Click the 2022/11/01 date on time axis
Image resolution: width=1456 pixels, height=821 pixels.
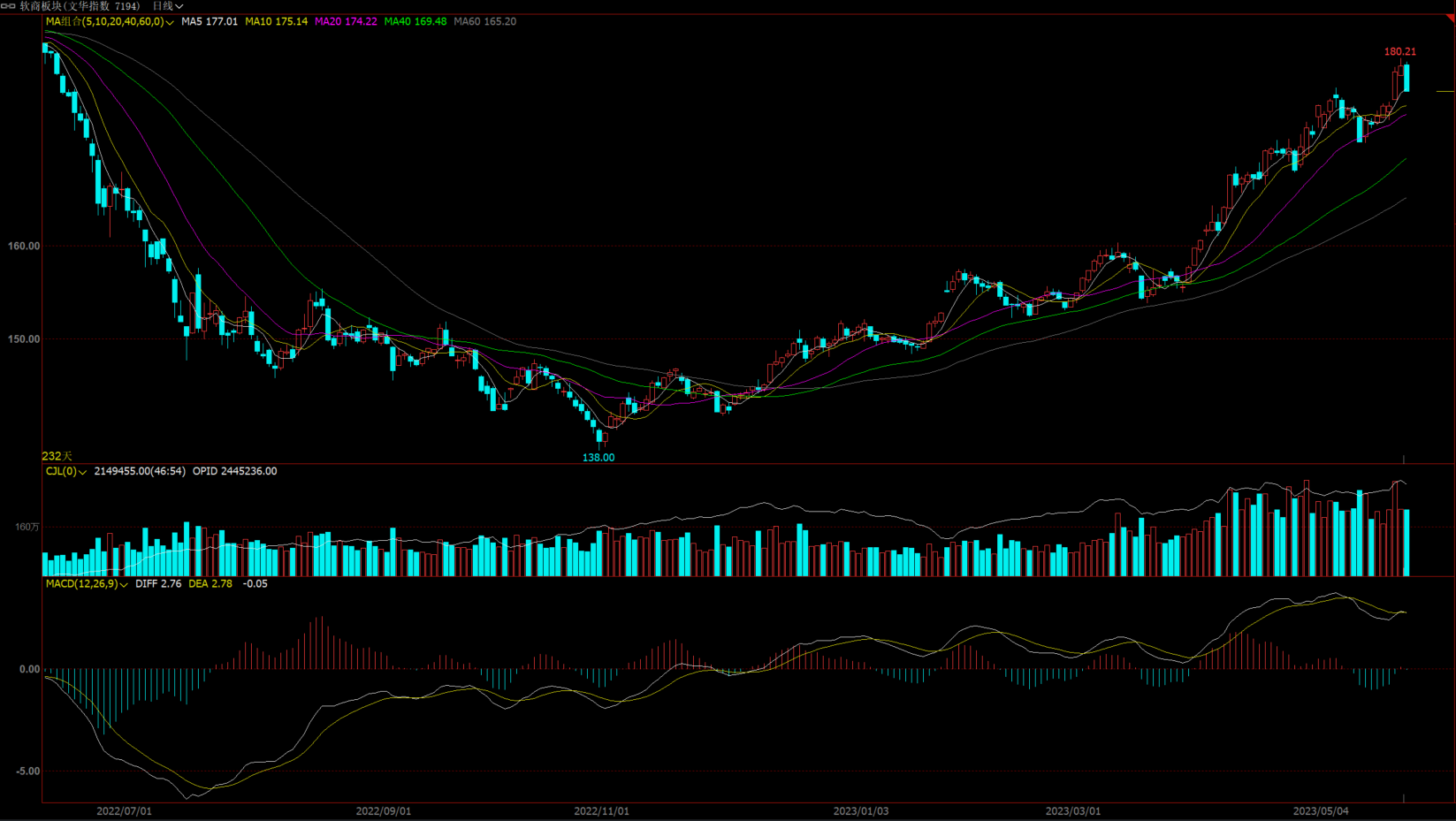[601, 810]
